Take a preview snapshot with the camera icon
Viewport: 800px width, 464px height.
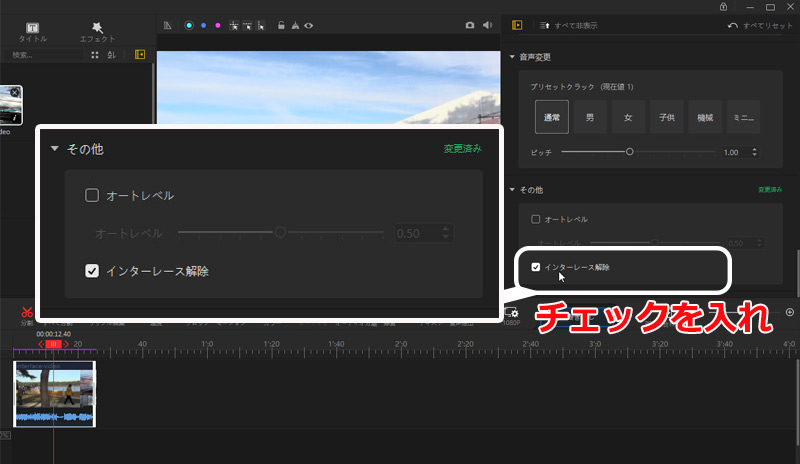[x=470, y=25]
